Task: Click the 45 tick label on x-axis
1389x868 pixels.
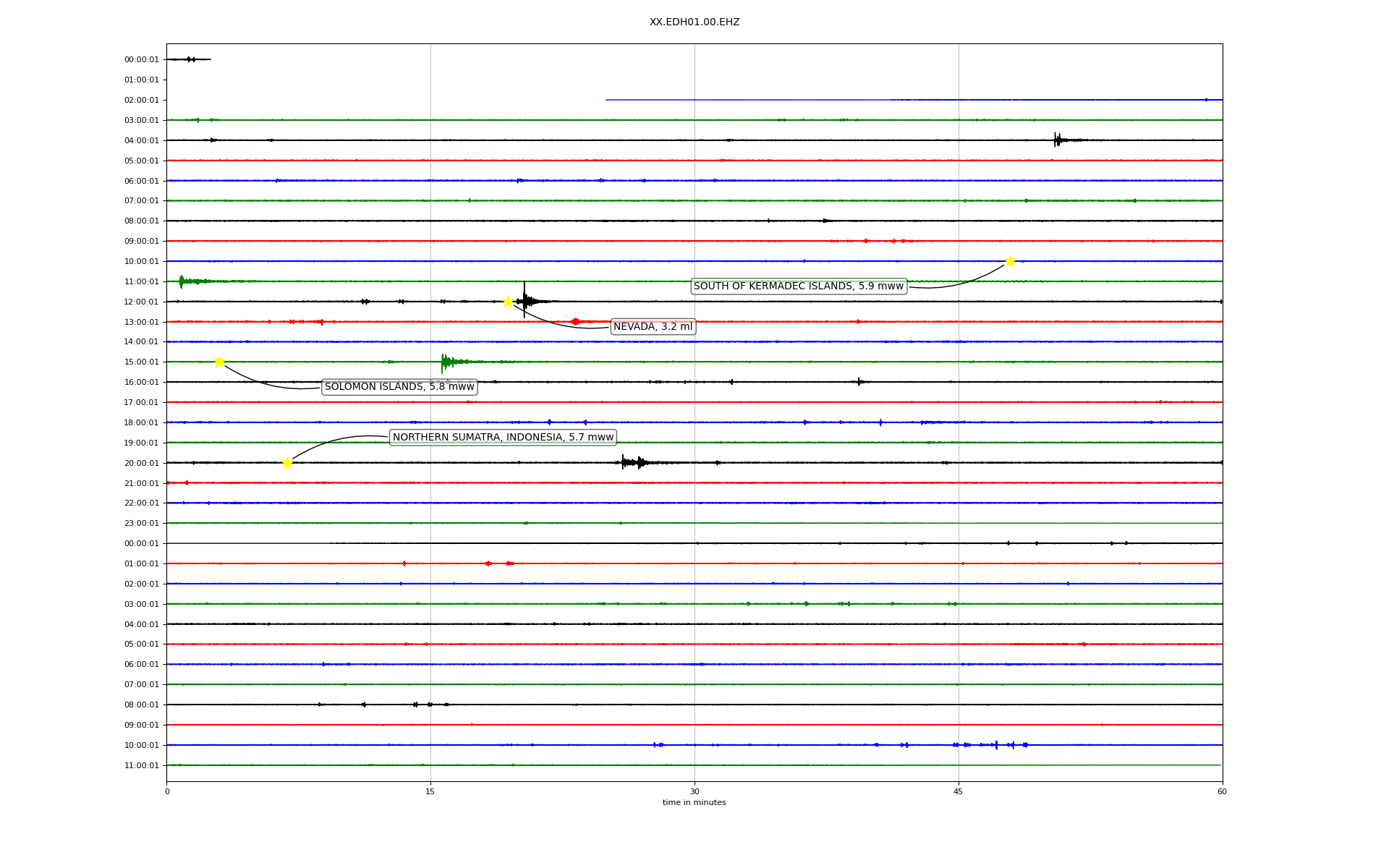Action: (x=958, y=791)
